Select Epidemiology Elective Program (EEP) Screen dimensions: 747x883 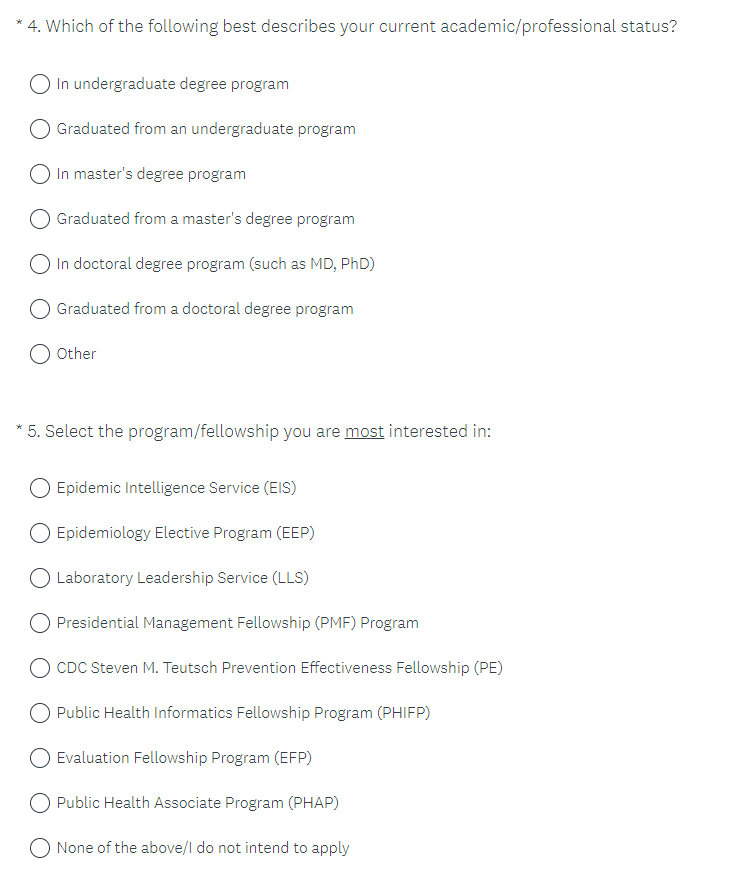pyautogui.click(x=41, y=533)
